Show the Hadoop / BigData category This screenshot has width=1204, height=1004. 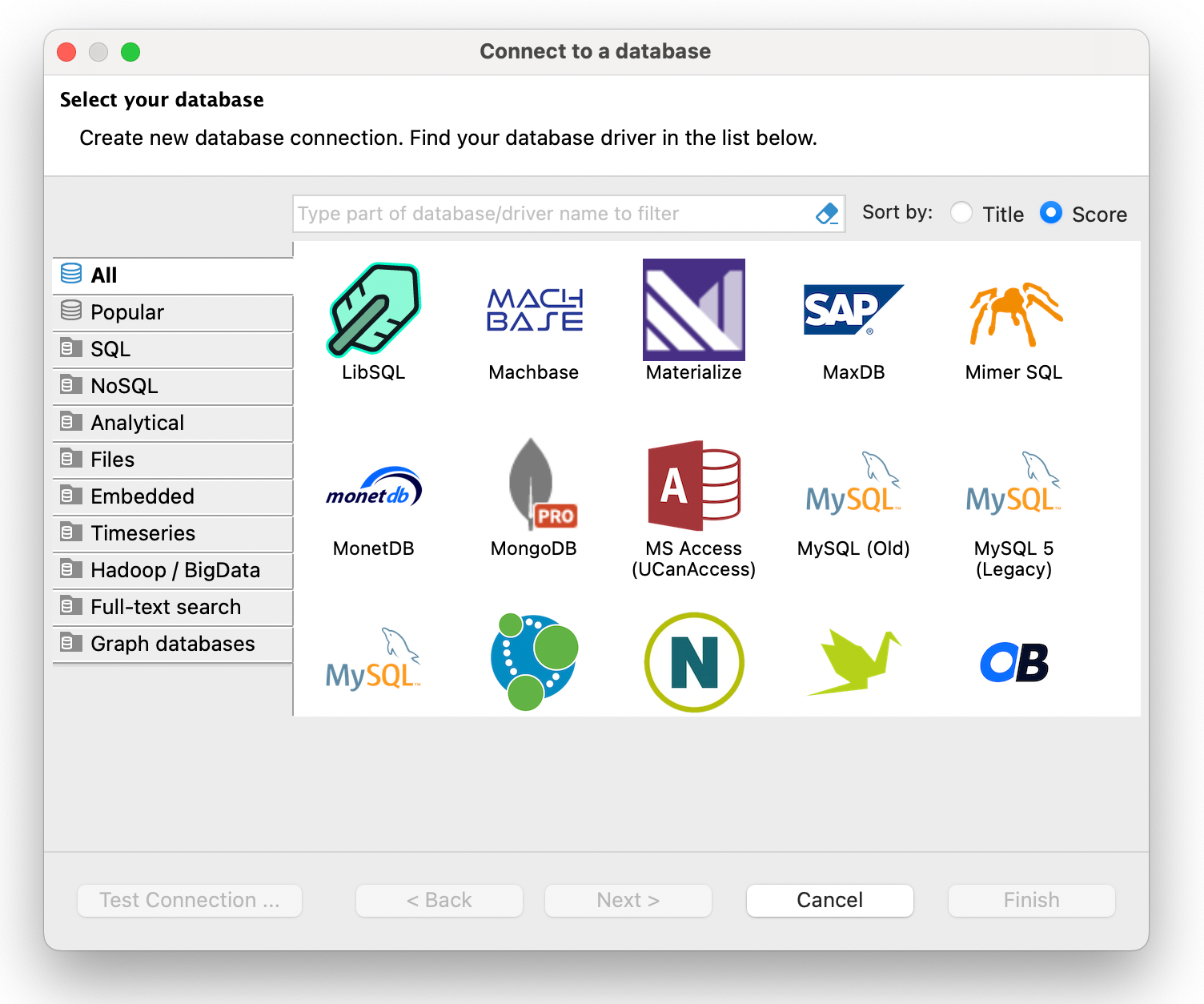coord(173,570)
